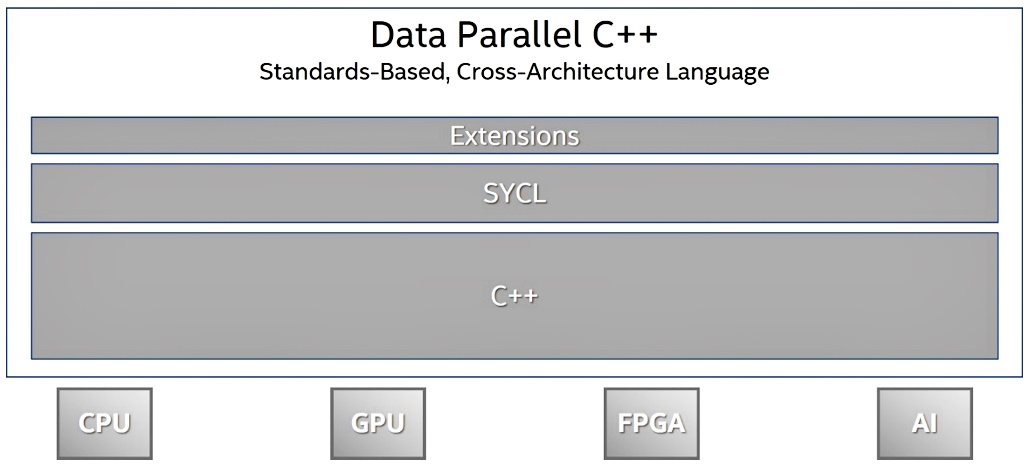Click the SYCL text label
The height and width of the screenshot is (464, 1028).
click(515, 194)
